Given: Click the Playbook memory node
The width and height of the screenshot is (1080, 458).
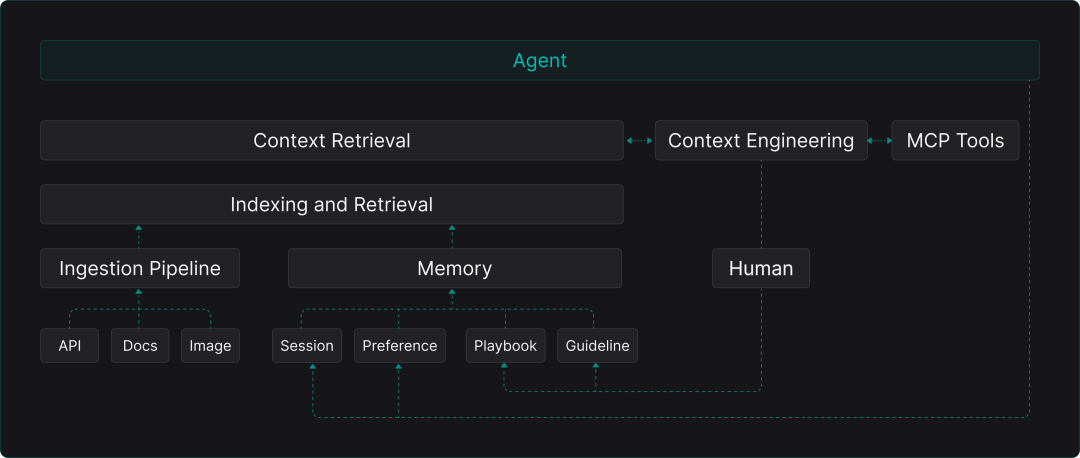Looking at the screenshot, I should click(x=505, y=345).
